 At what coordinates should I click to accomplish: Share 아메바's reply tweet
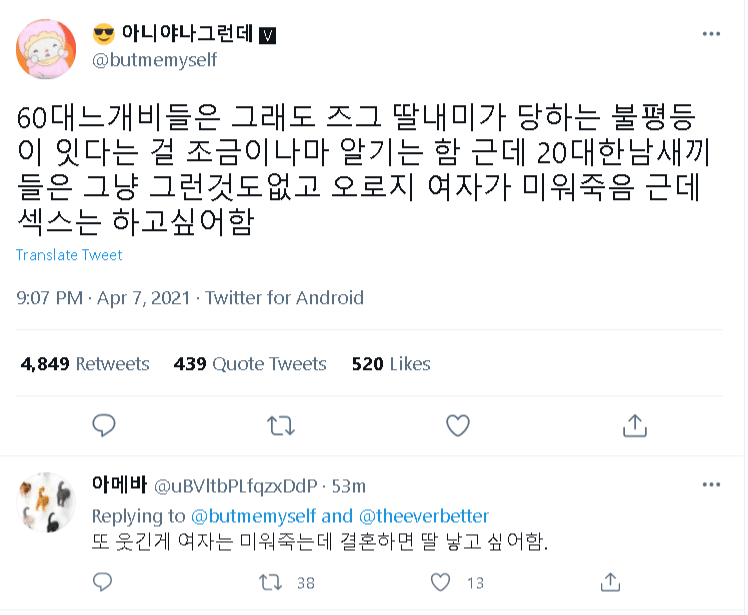[610, 582]
